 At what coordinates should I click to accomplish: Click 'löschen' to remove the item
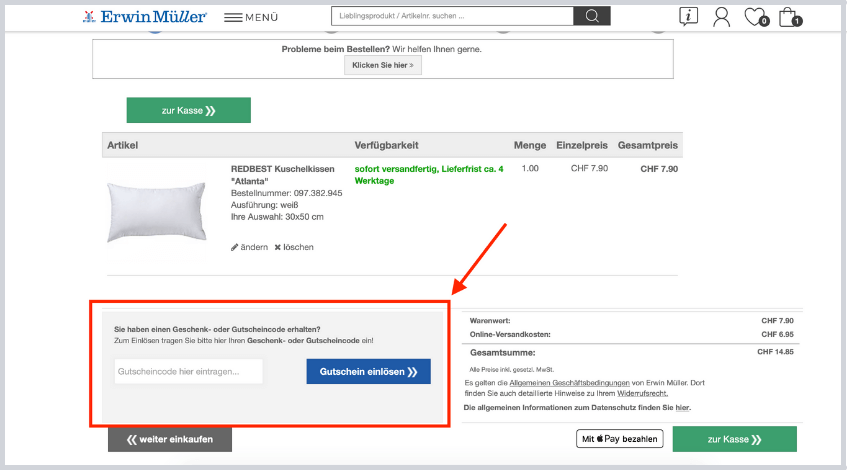coord(294,247)
